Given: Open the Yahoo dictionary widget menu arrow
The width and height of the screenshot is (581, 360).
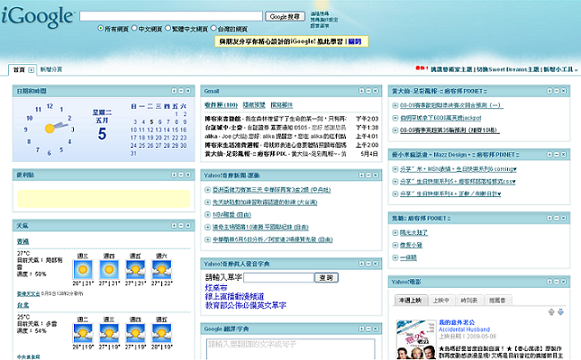Looking at the screenshot, I should coord(361,264).
